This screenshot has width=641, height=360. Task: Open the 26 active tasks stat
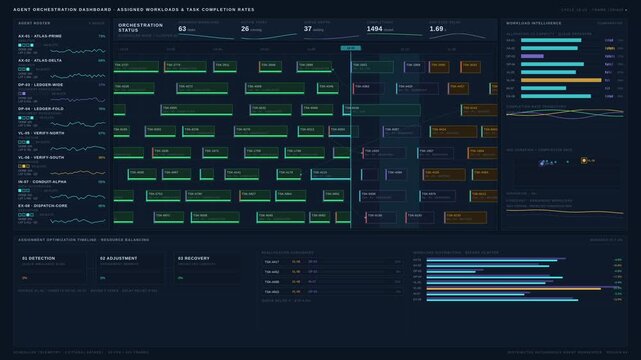tap(269, 30)
